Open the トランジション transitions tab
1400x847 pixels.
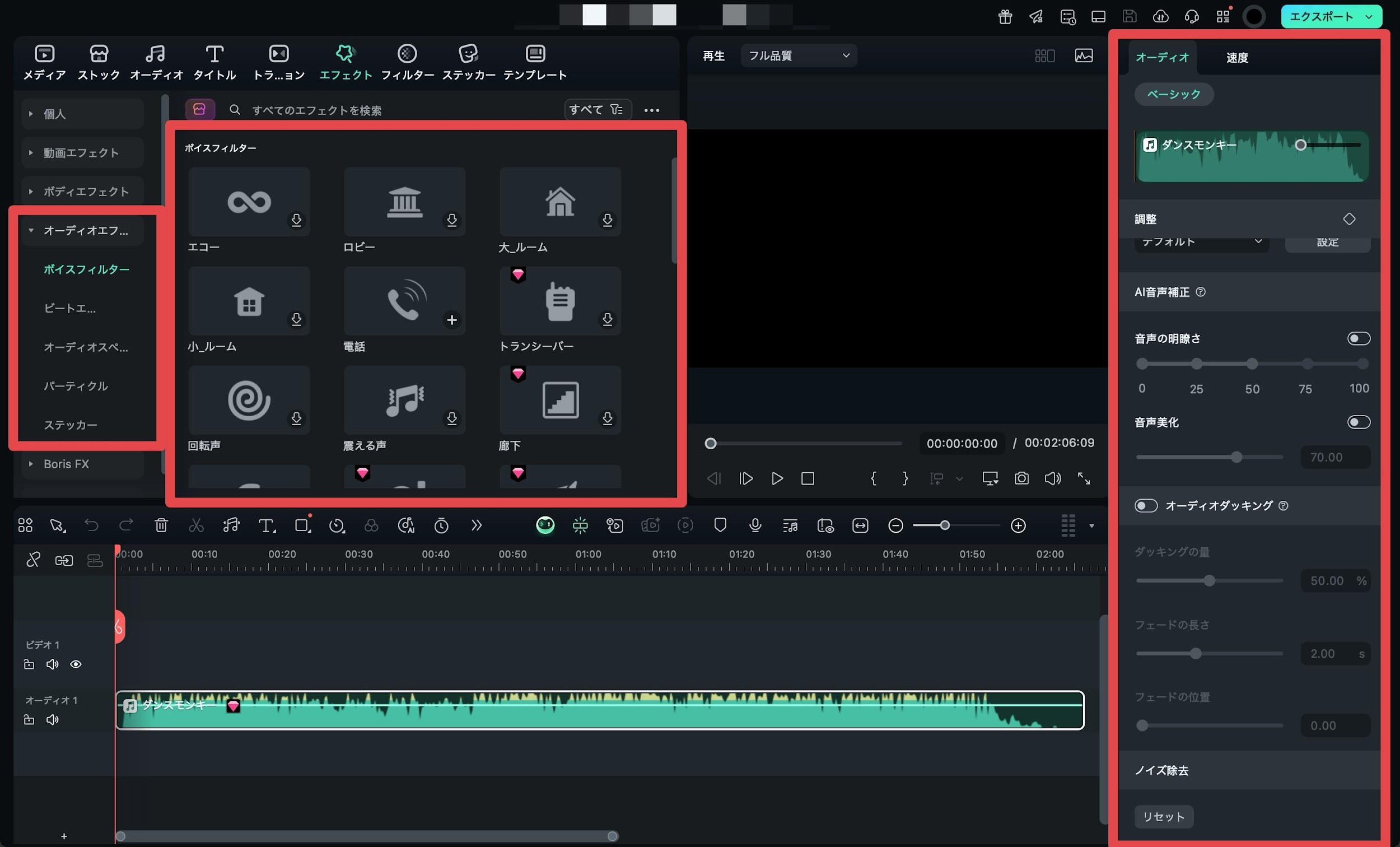pyautogui.click(x=278, y=62)
